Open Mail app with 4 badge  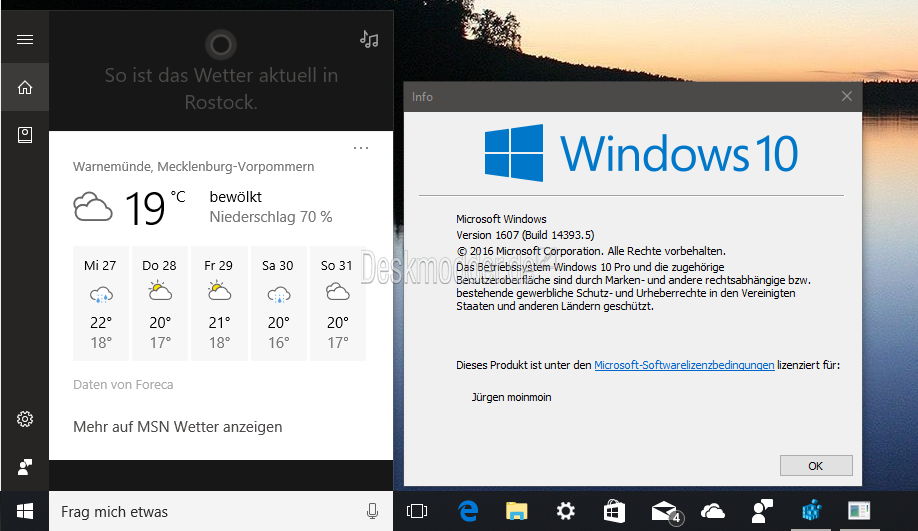(x=666, y=512)
